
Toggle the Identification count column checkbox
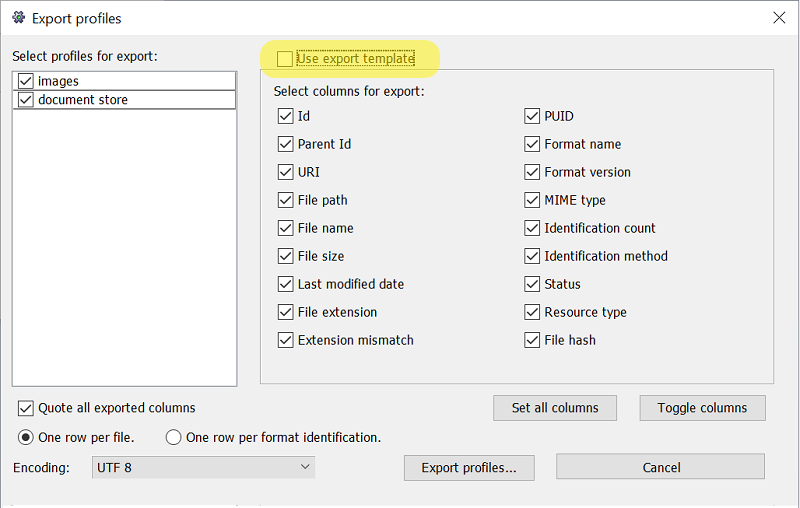click(532, 228)
